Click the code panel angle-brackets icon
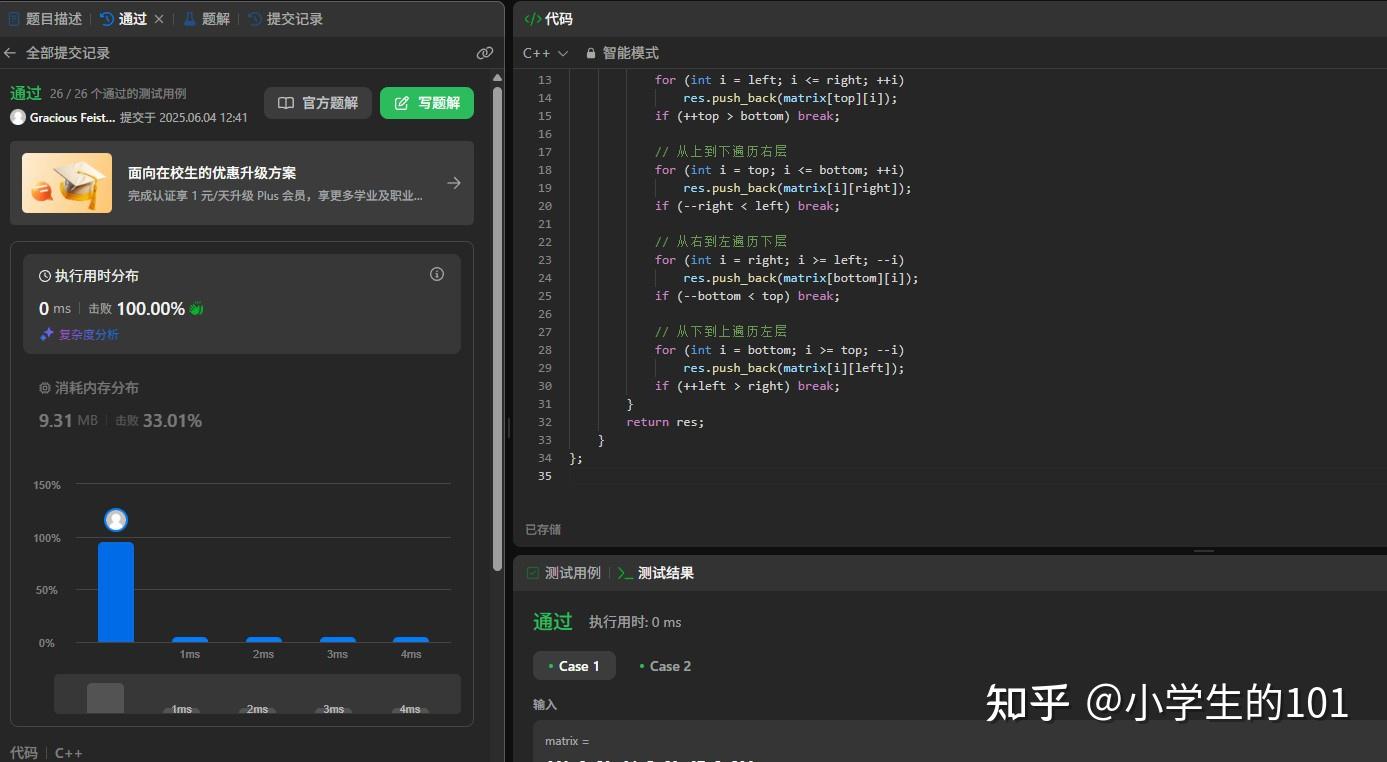This screenshot has height=762, width=1387. pos(531,18)
